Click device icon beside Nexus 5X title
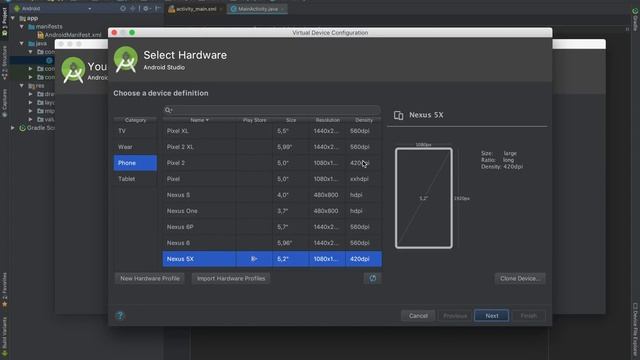This screenshot has width=640, height=360. click(x=398, y=115)
